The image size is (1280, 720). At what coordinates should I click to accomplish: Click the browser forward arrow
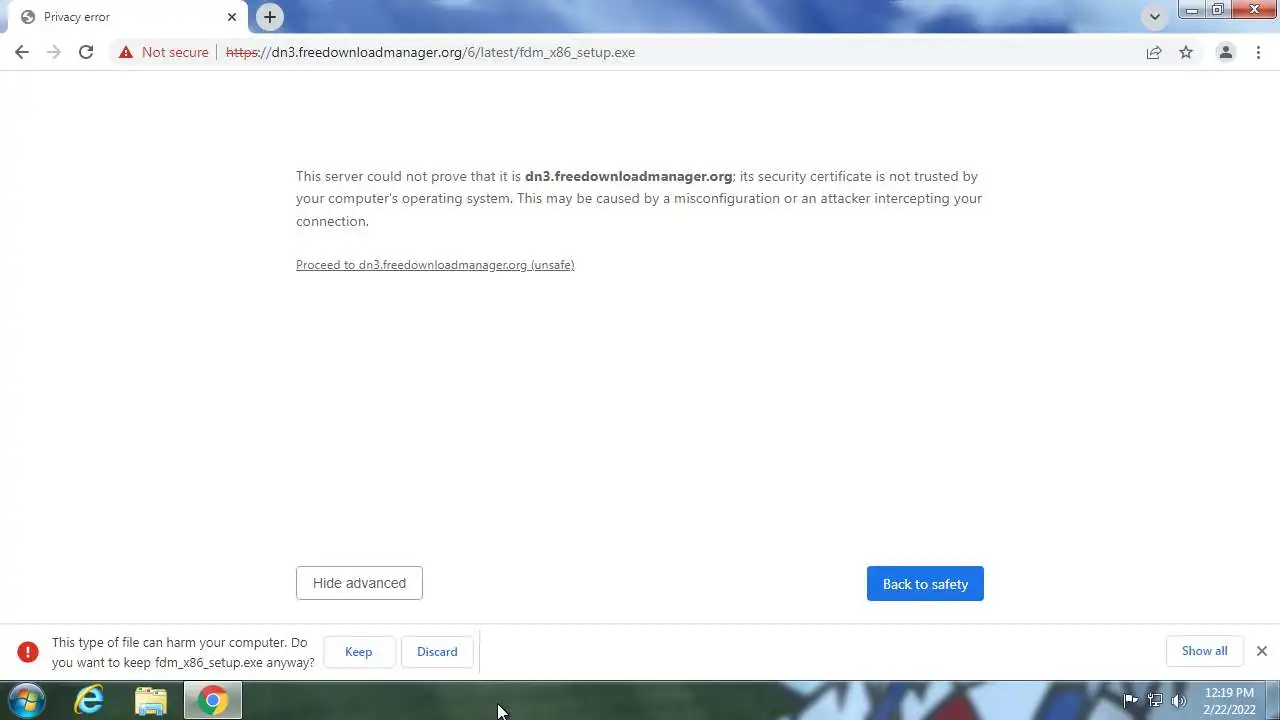point(54,52)
